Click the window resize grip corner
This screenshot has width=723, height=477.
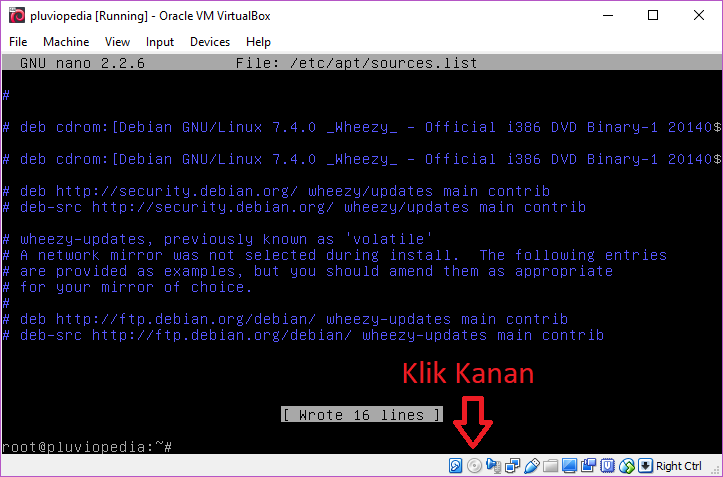[x=716, y=469]
